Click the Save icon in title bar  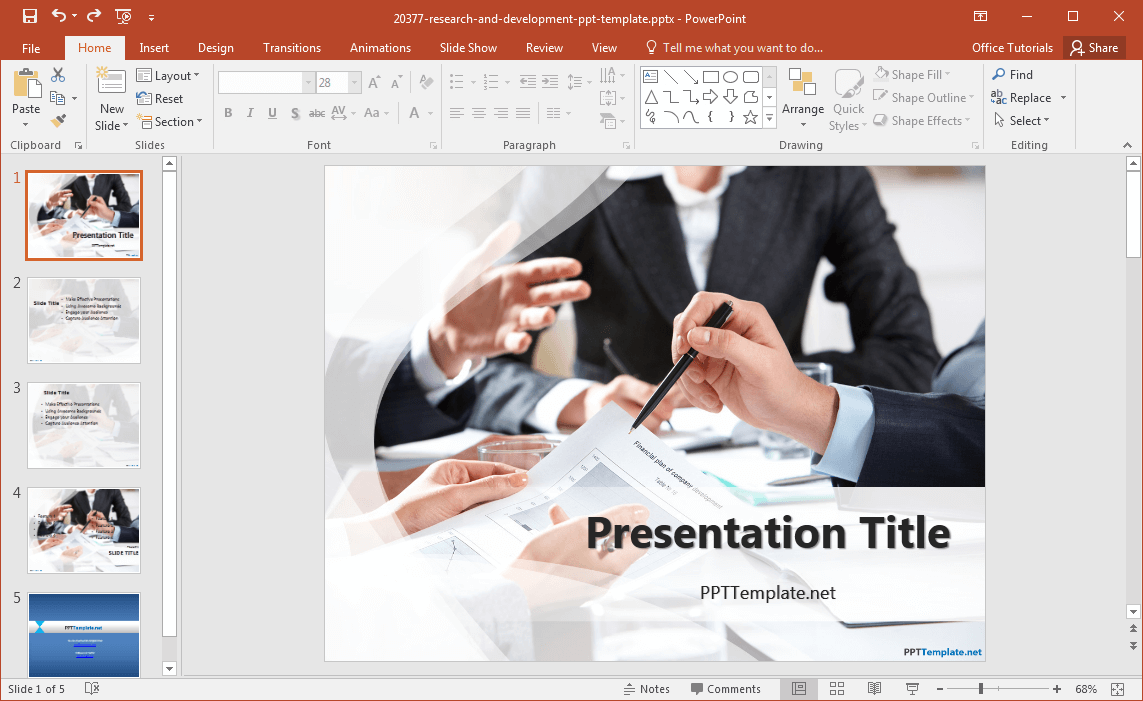click(29, 16)
